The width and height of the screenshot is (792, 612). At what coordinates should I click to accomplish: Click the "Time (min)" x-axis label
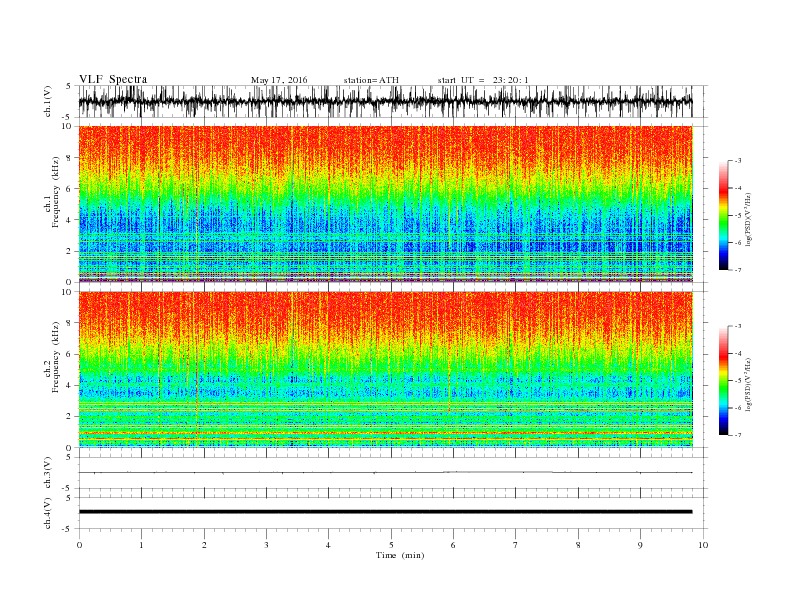400,555
